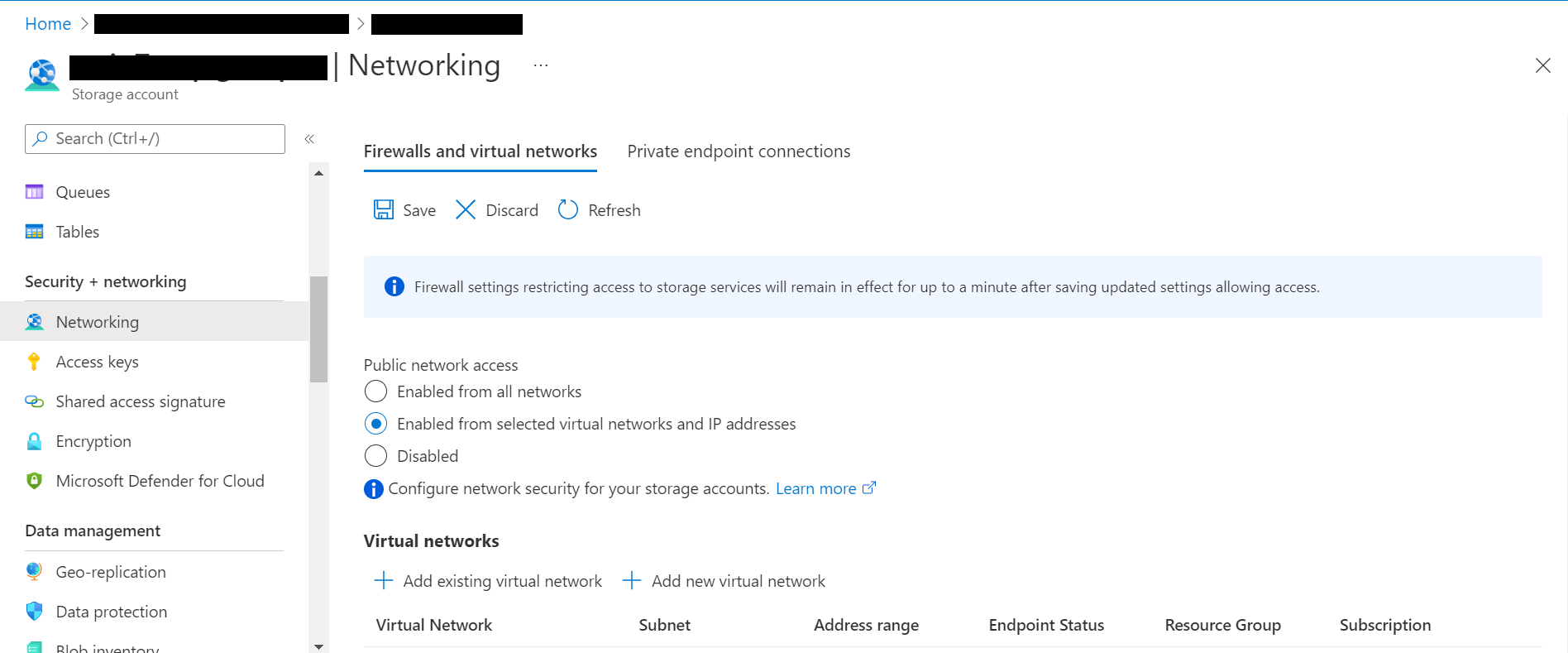Click the Access keys key icon

pos(34,362)
